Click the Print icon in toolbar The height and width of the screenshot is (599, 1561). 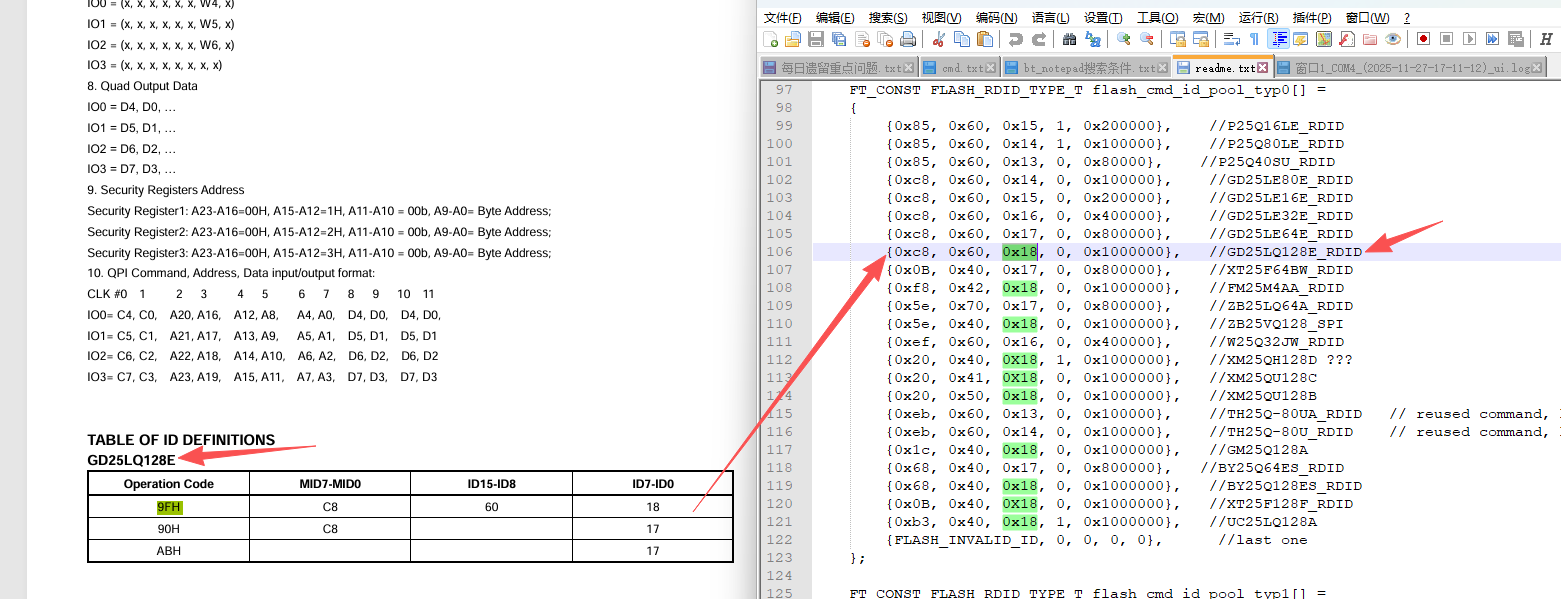[x=907, y=39]
